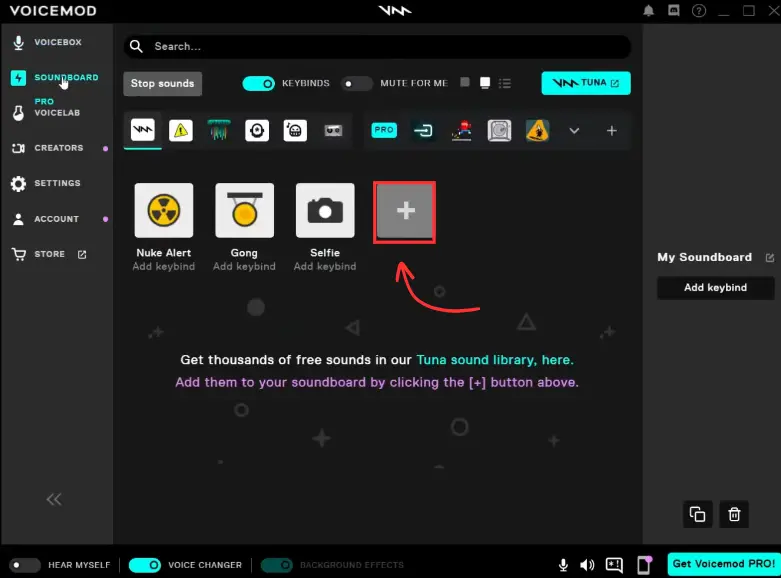Open the phone device icon
The width and height of the screenshot is (781, 578).
[x=645, y=565]
